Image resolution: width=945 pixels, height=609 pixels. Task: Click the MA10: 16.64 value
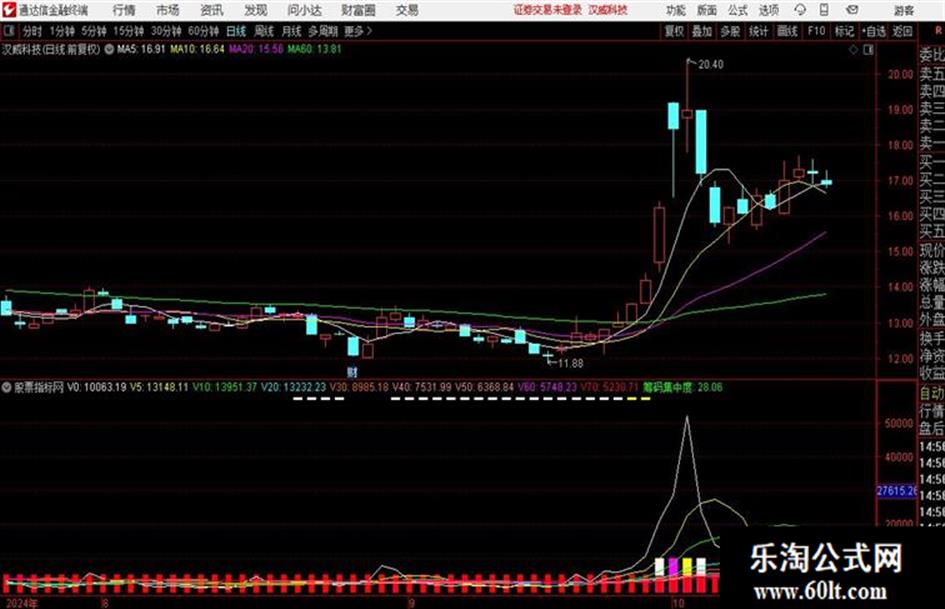[197, 49]
